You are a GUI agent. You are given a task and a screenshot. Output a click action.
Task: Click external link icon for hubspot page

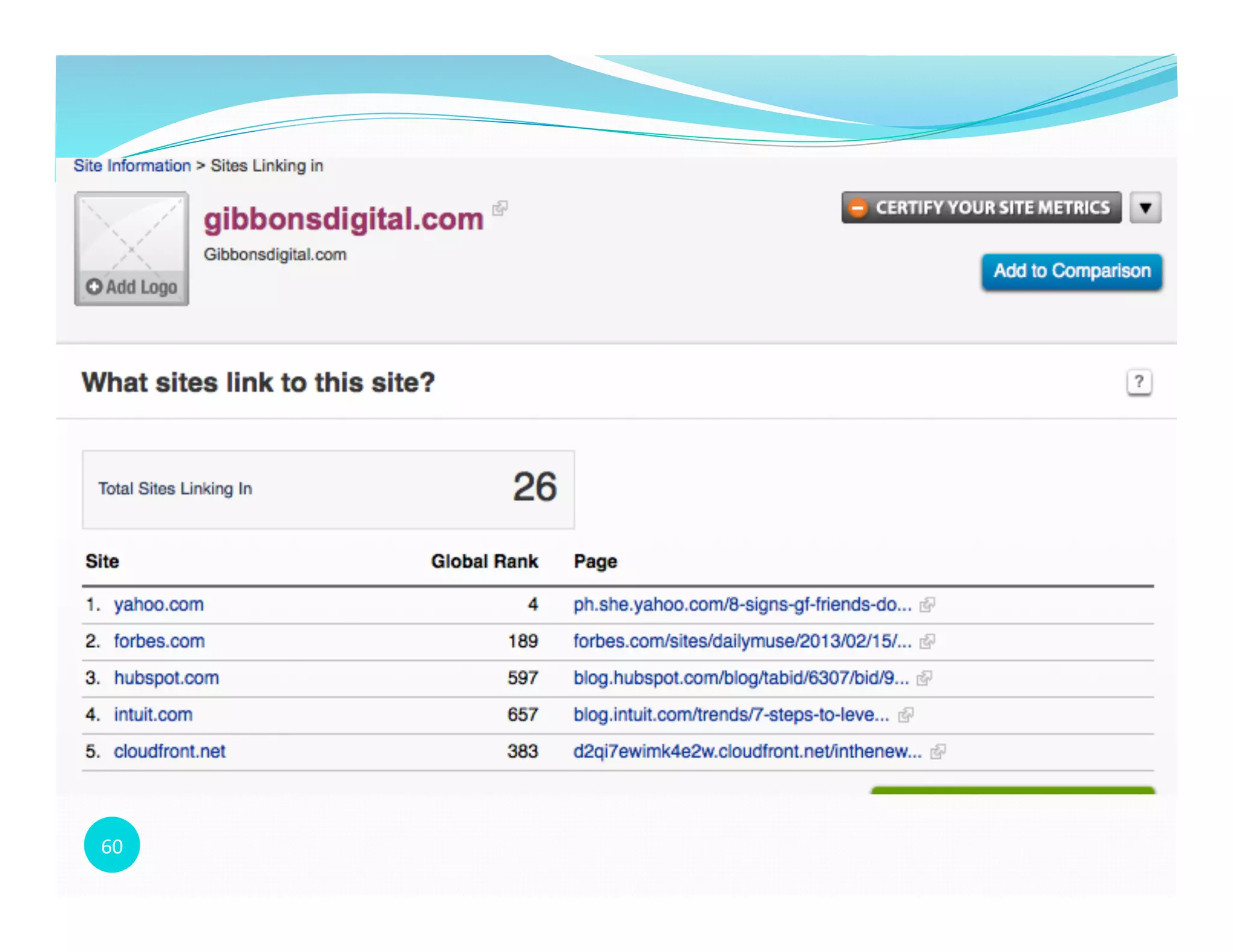(x=924, y=678)
